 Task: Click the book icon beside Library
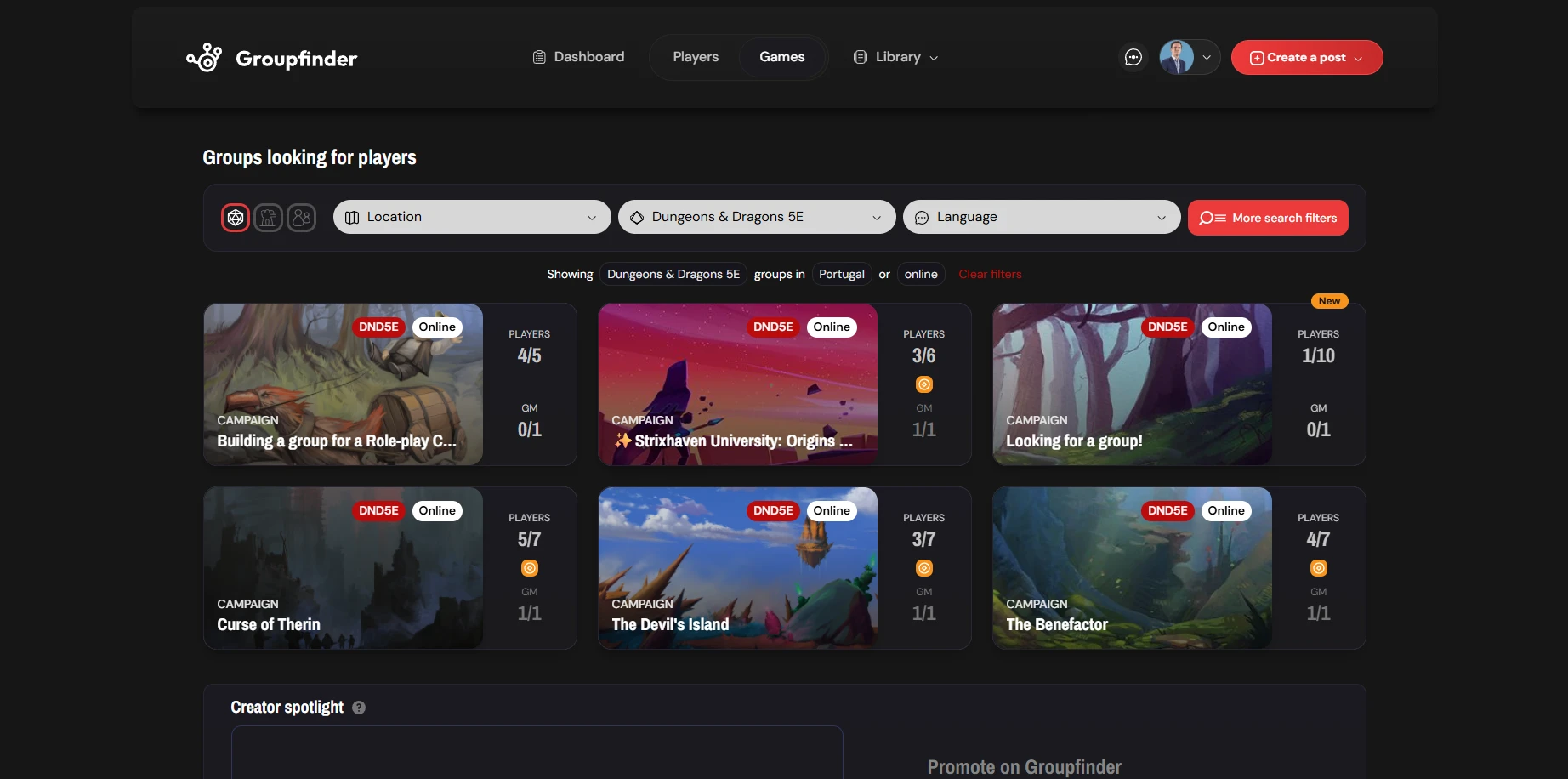(x=861, y=57)
